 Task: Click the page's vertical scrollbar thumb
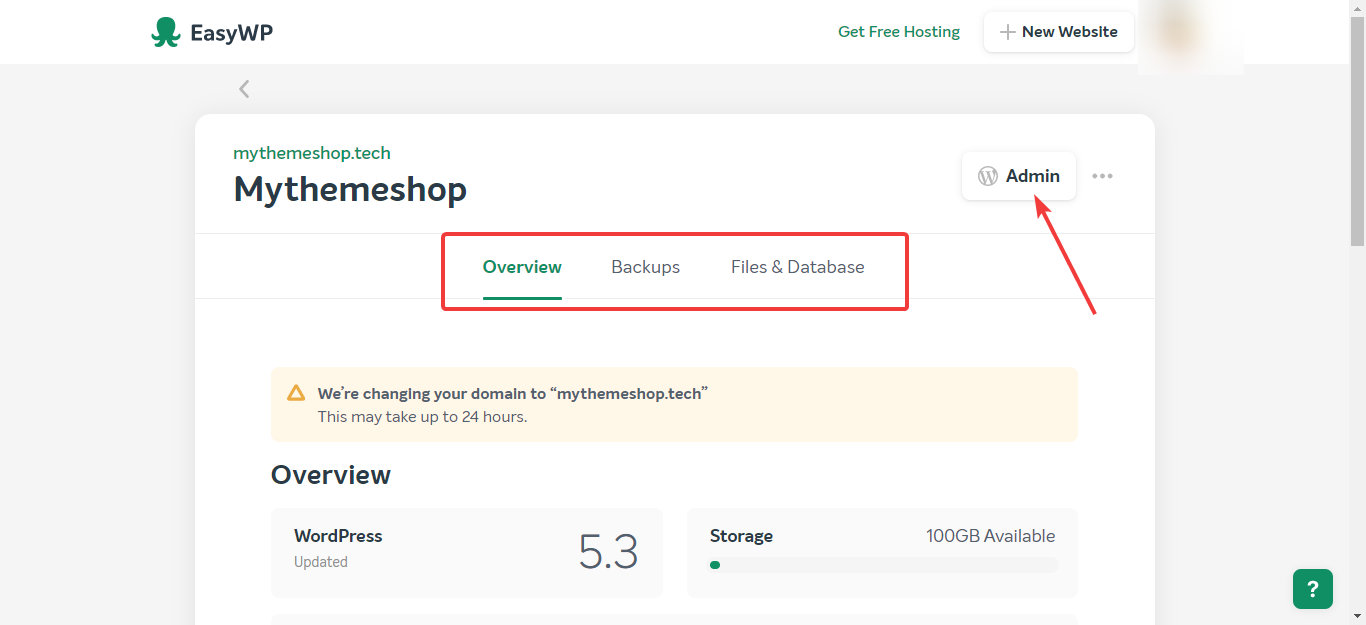(x=1357, y=130)
